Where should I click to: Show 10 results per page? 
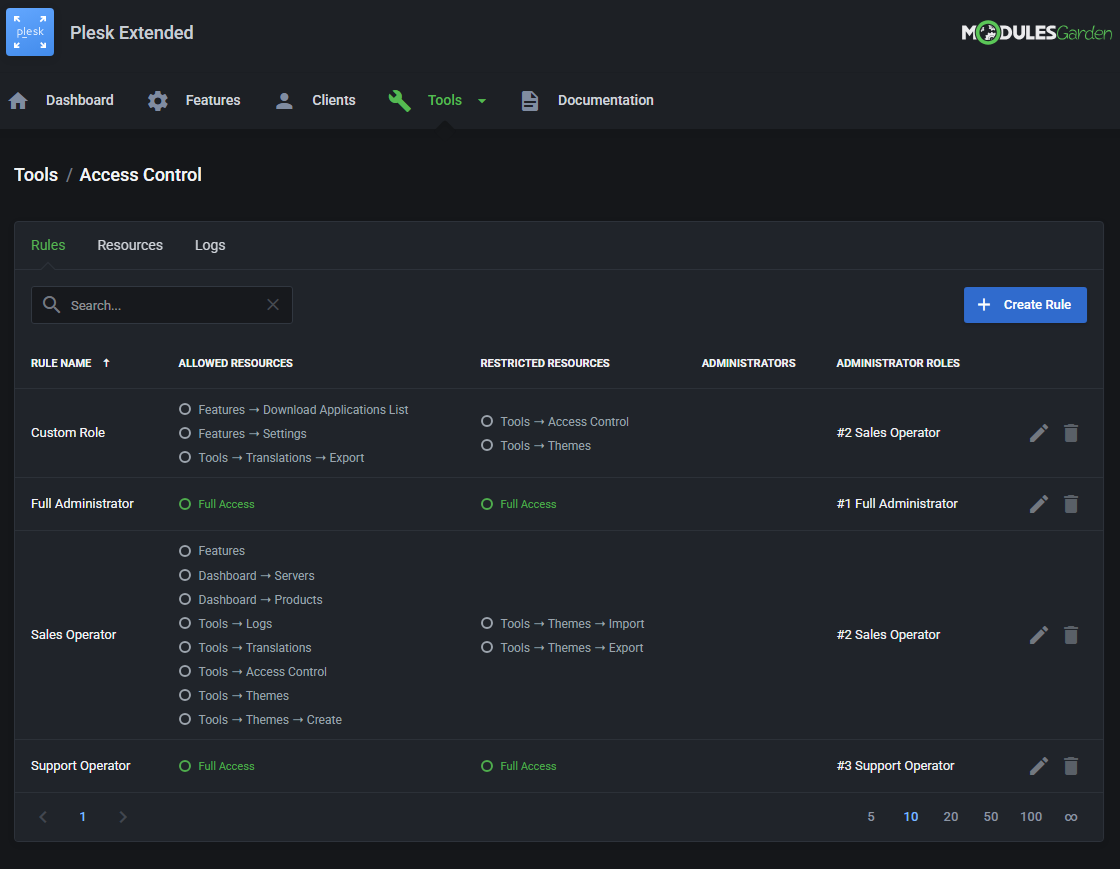[911, 817]
